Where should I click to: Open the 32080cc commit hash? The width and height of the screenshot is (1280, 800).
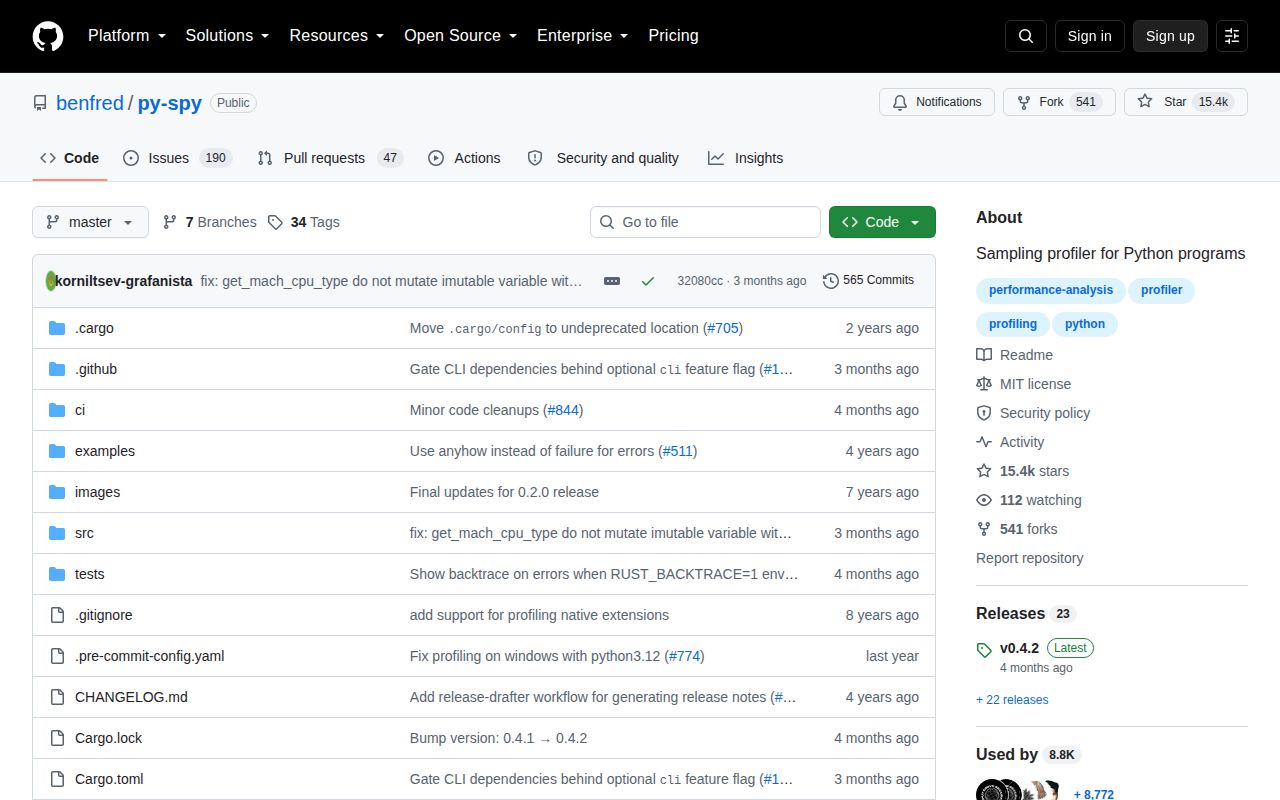[x=700, y=281]
